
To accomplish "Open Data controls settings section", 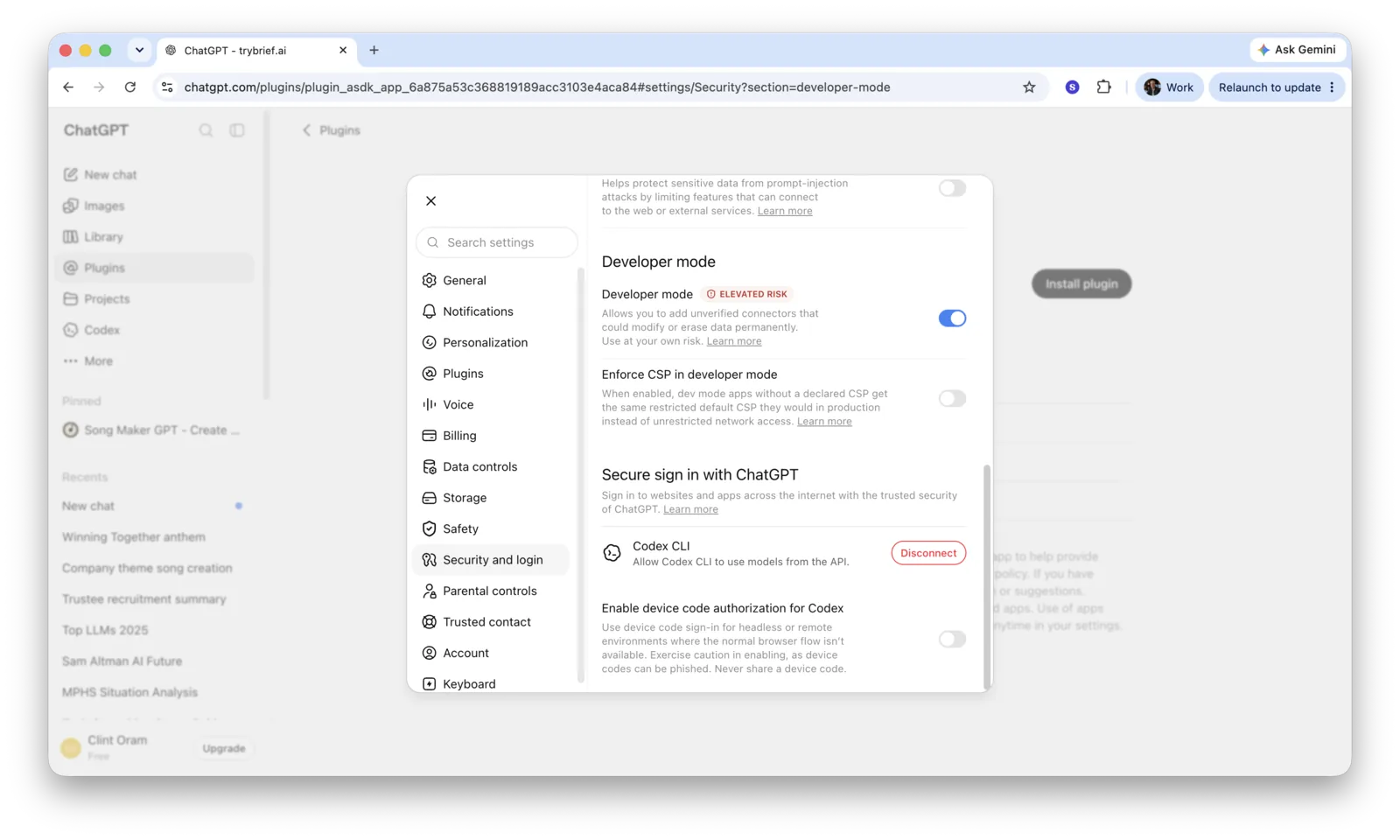I will pos(491,467).
